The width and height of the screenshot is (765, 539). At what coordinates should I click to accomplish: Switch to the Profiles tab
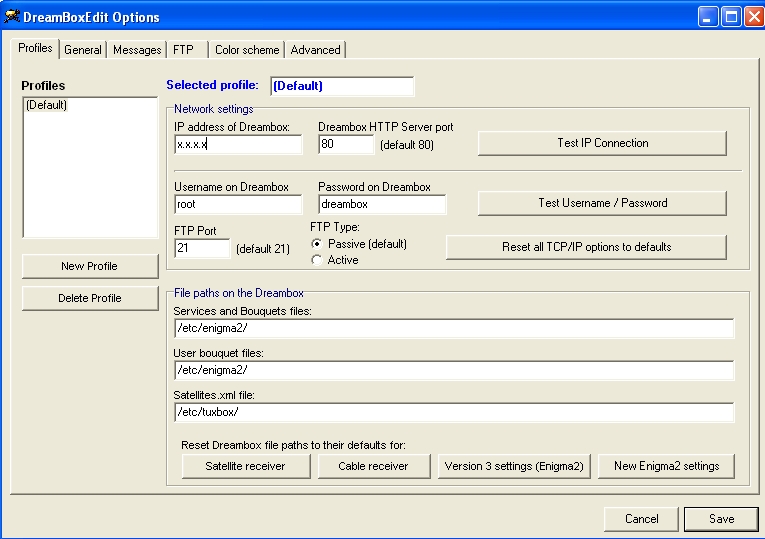click(35, 48)
